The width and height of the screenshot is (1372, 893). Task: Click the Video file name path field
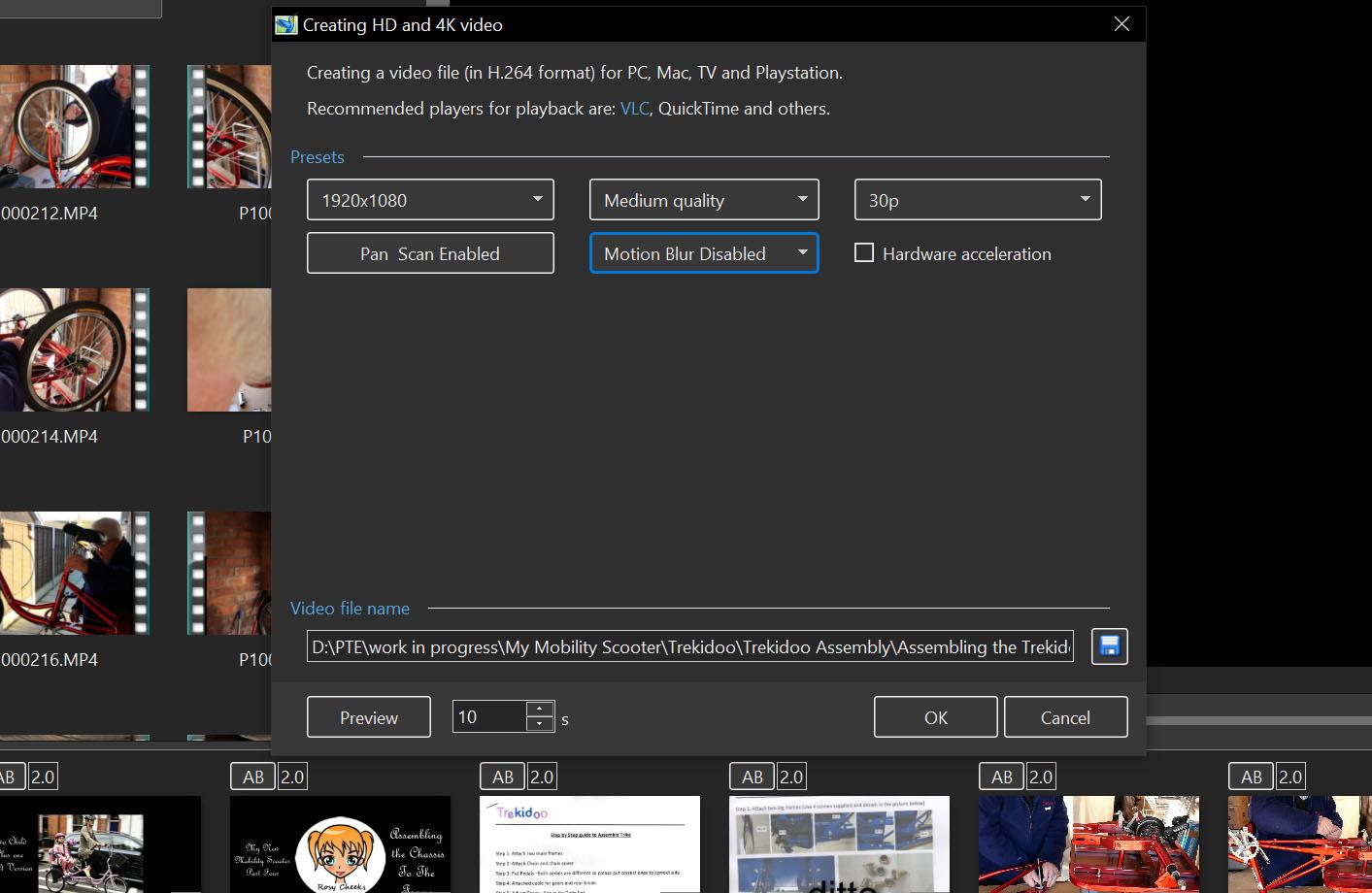[x=689, y=646]
